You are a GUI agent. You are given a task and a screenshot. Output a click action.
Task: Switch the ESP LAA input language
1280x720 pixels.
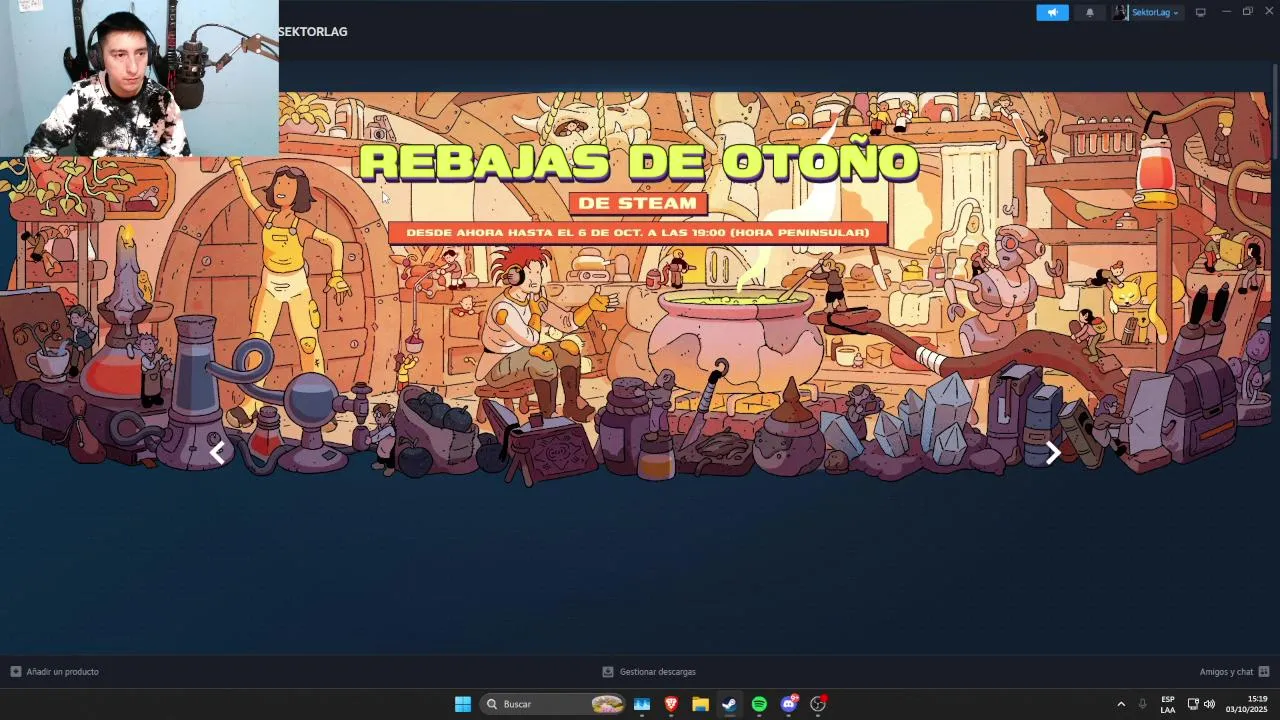point(1168,704)
